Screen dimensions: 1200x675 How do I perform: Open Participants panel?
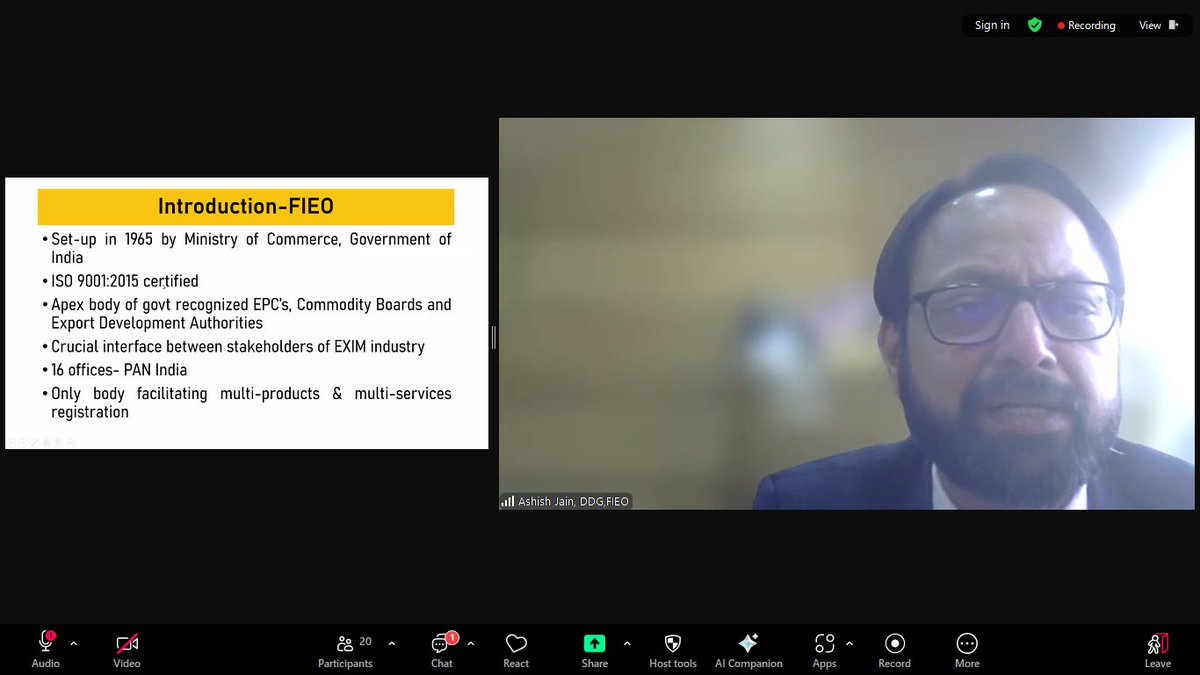(x=345, y=649)
